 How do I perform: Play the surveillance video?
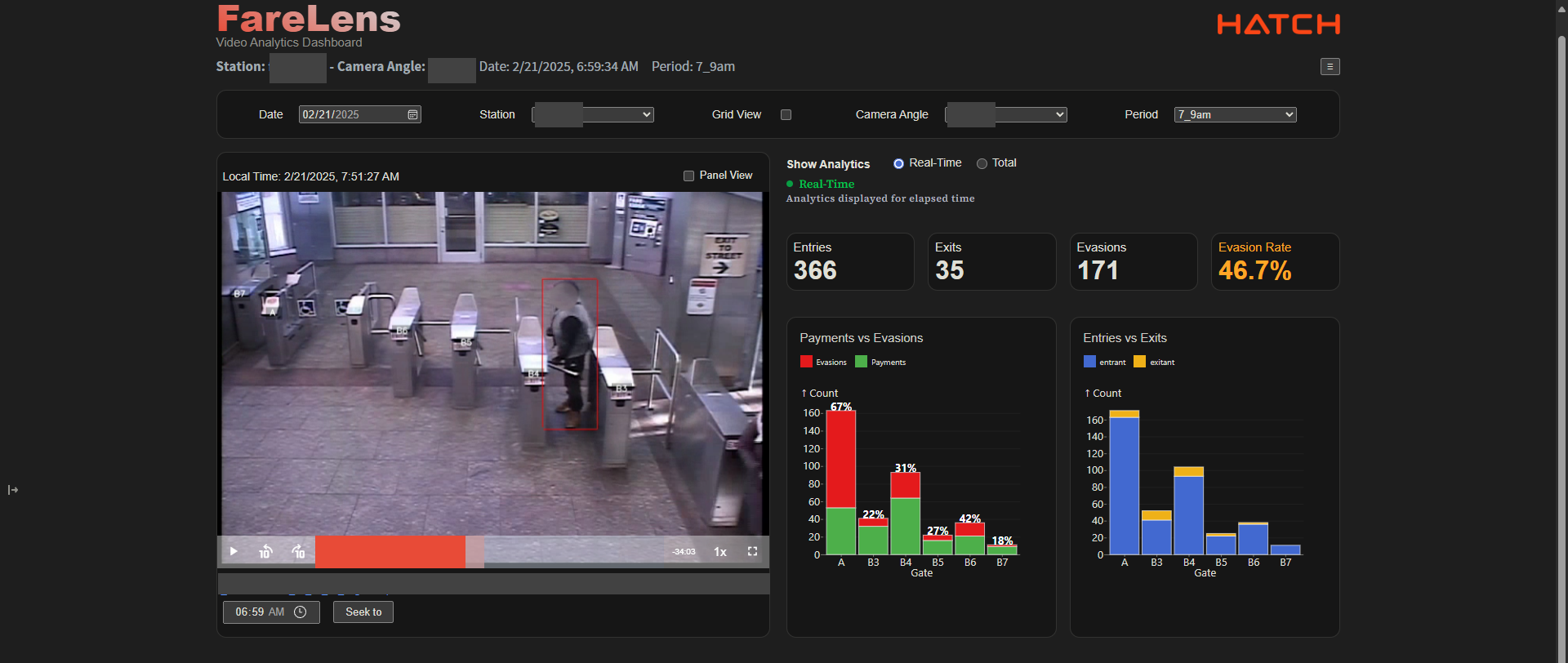click(234, 552)
